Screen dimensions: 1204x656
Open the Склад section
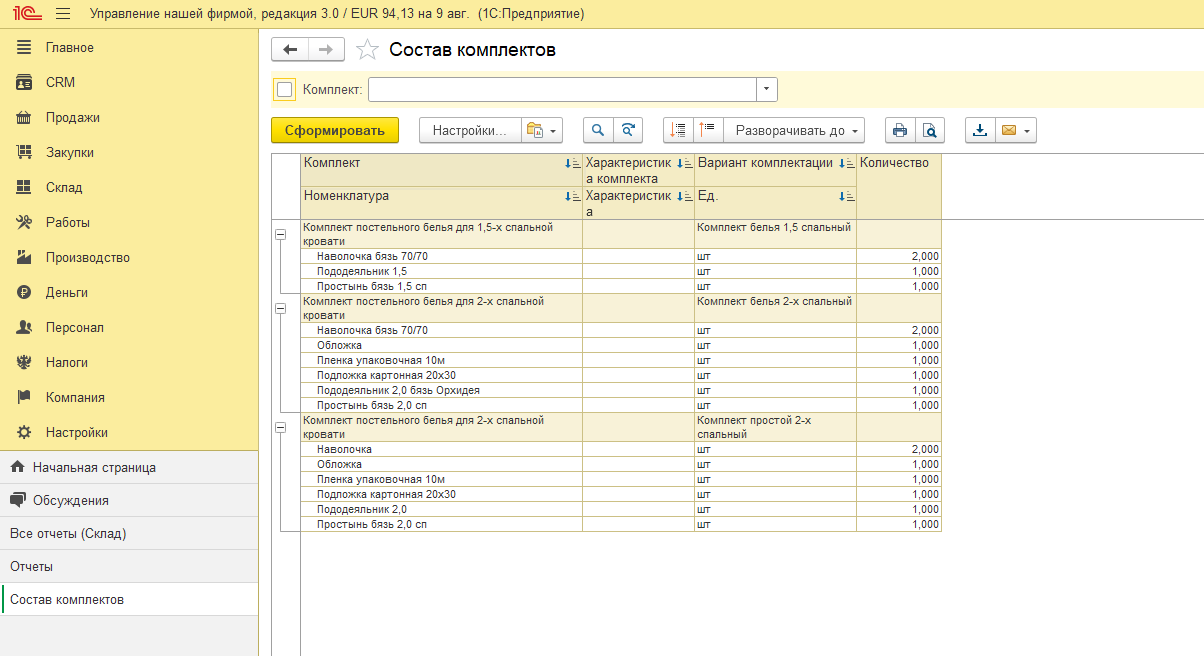pyautogui.click(x=64, y=187)
